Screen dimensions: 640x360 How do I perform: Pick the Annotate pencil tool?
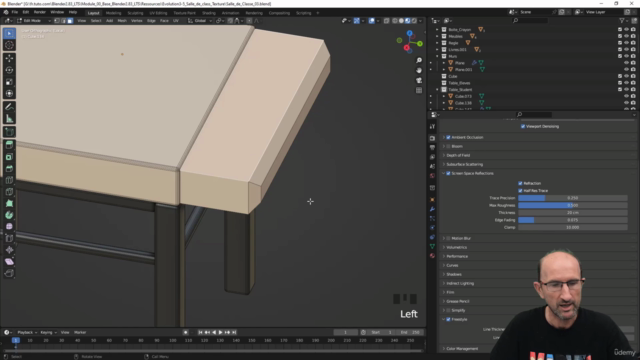(9, 107)
